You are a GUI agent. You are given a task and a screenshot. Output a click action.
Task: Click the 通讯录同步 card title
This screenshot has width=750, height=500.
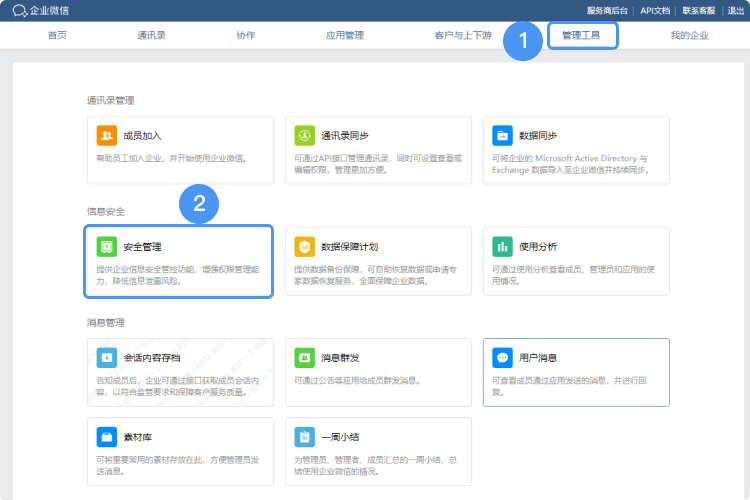tap(345, 136)
